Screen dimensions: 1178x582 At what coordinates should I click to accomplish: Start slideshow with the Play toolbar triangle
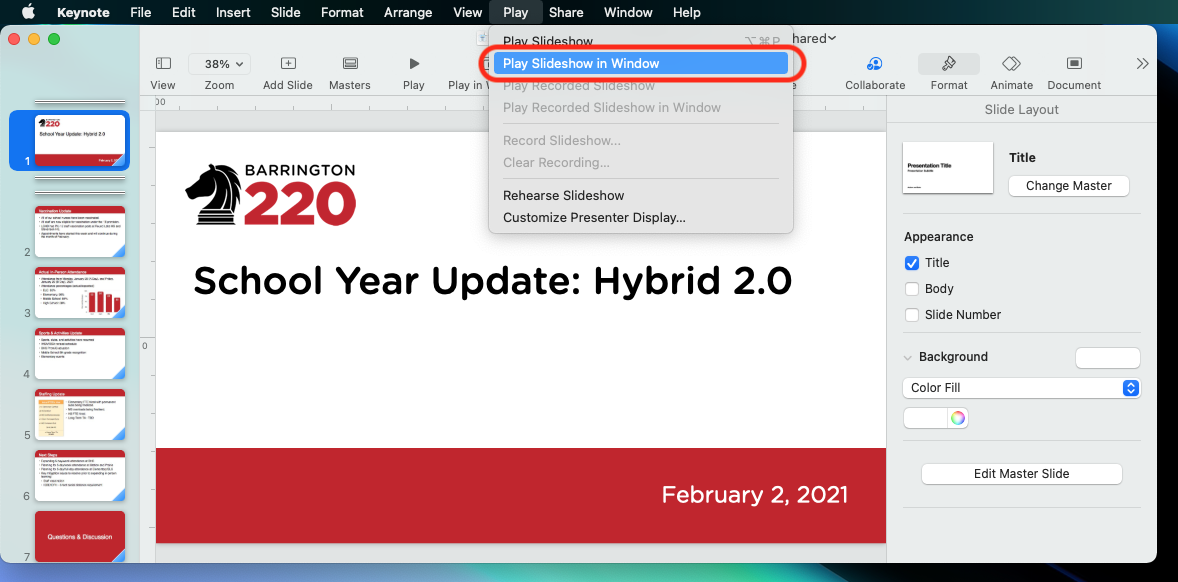point(414,64)
